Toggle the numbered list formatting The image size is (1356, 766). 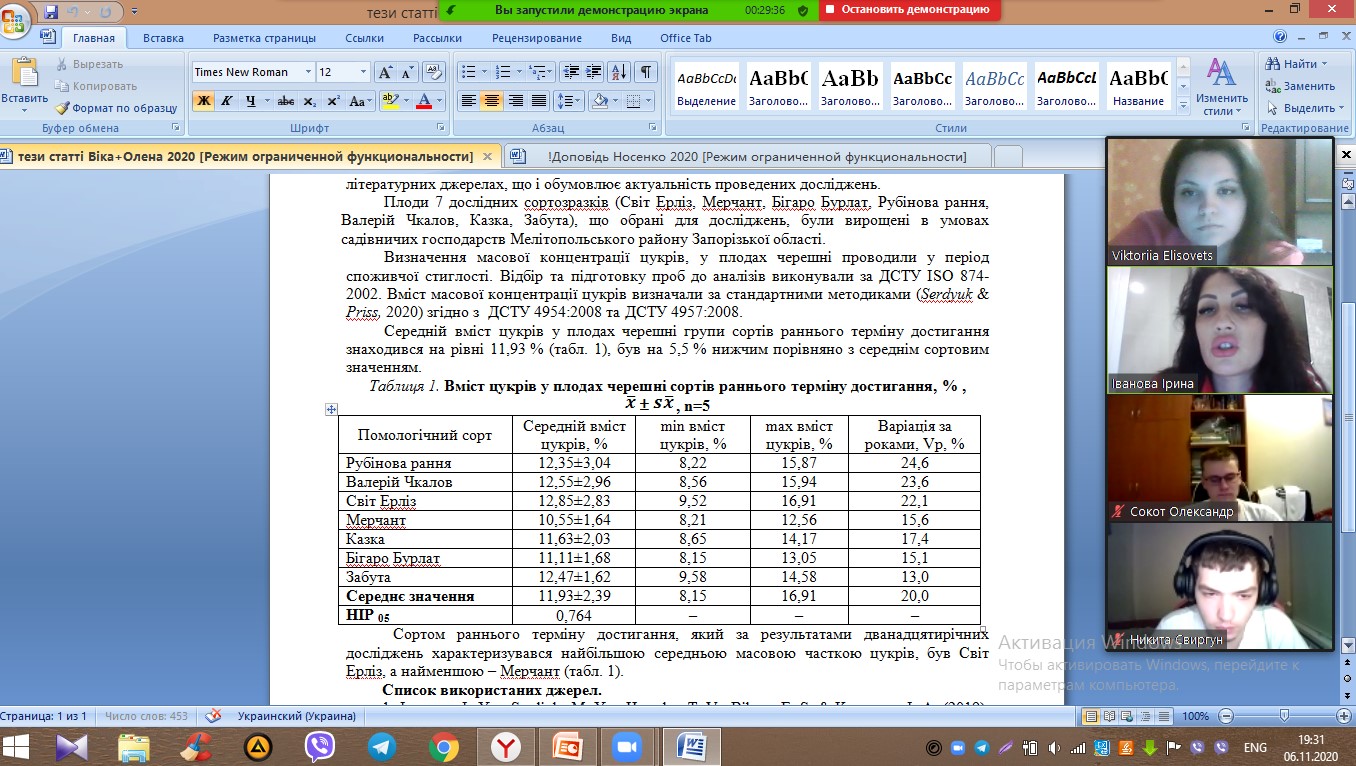click(503, 72)
